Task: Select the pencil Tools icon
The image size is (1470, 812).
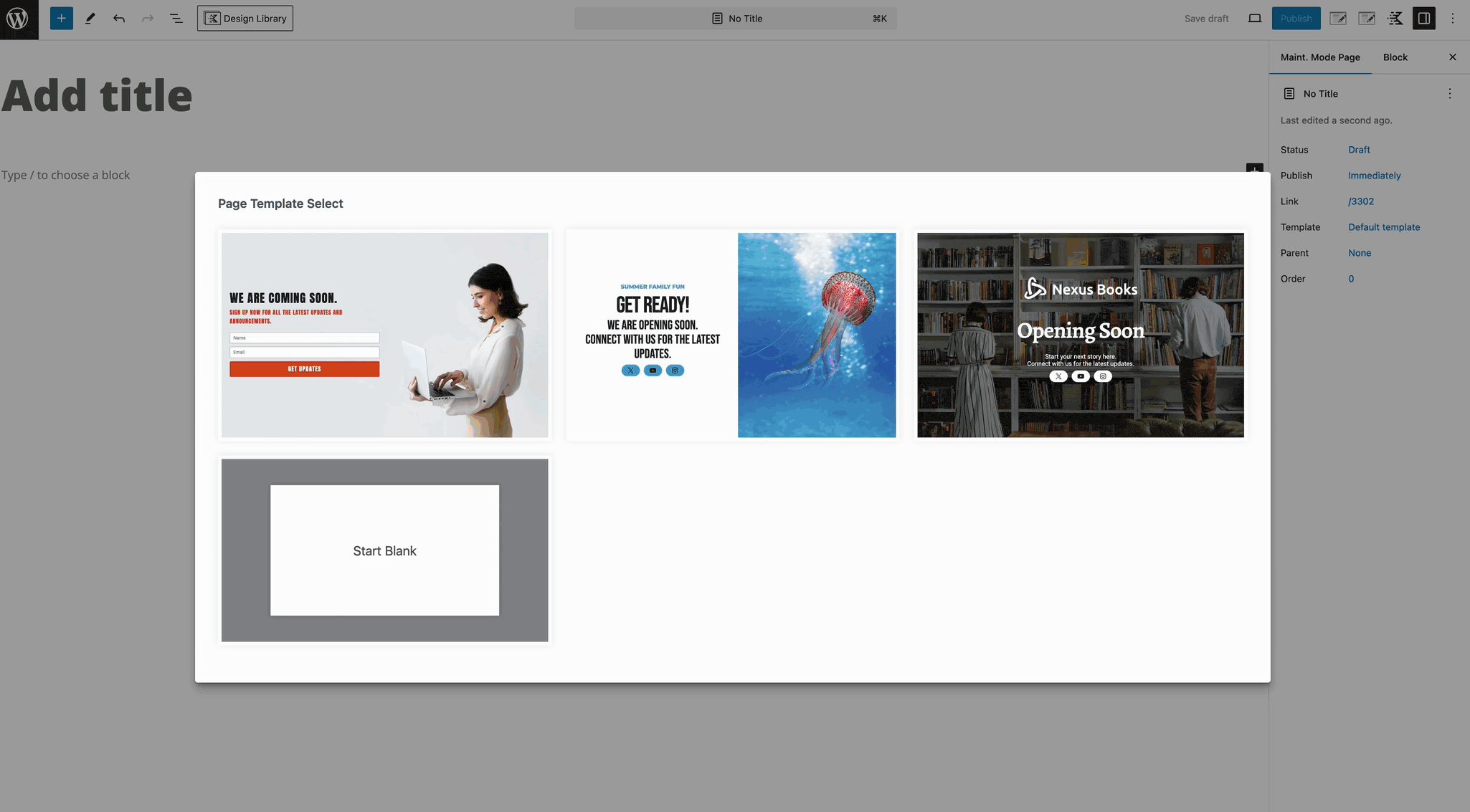Action: pyautogui.click(x=90, y=19)
